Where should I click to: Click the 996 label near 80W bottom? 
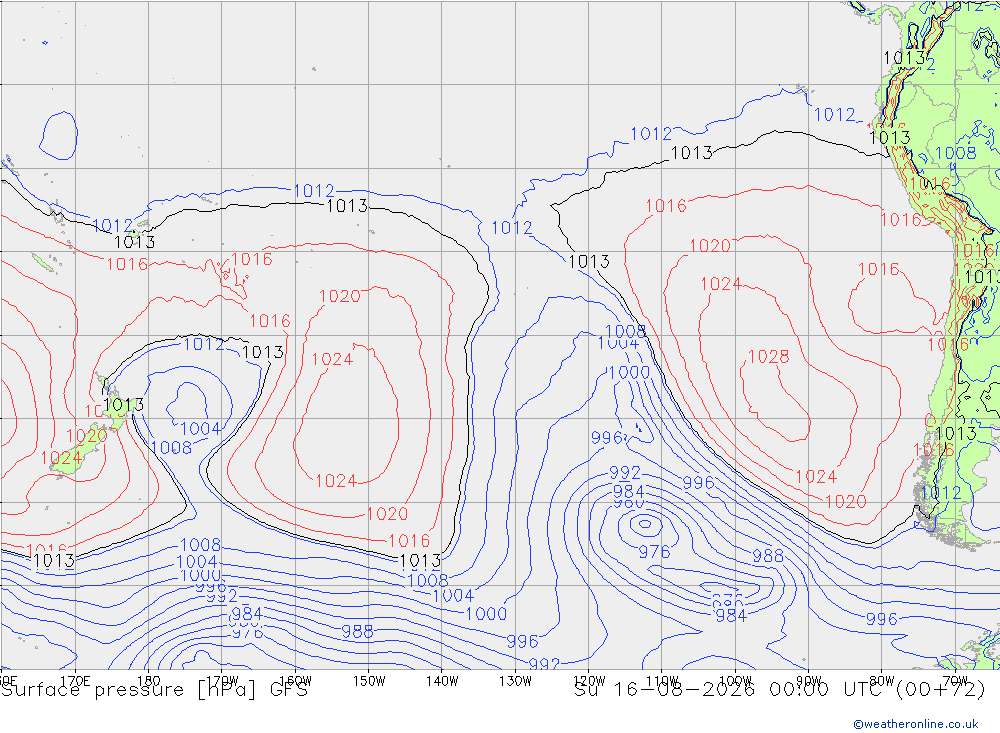(881, 619)
